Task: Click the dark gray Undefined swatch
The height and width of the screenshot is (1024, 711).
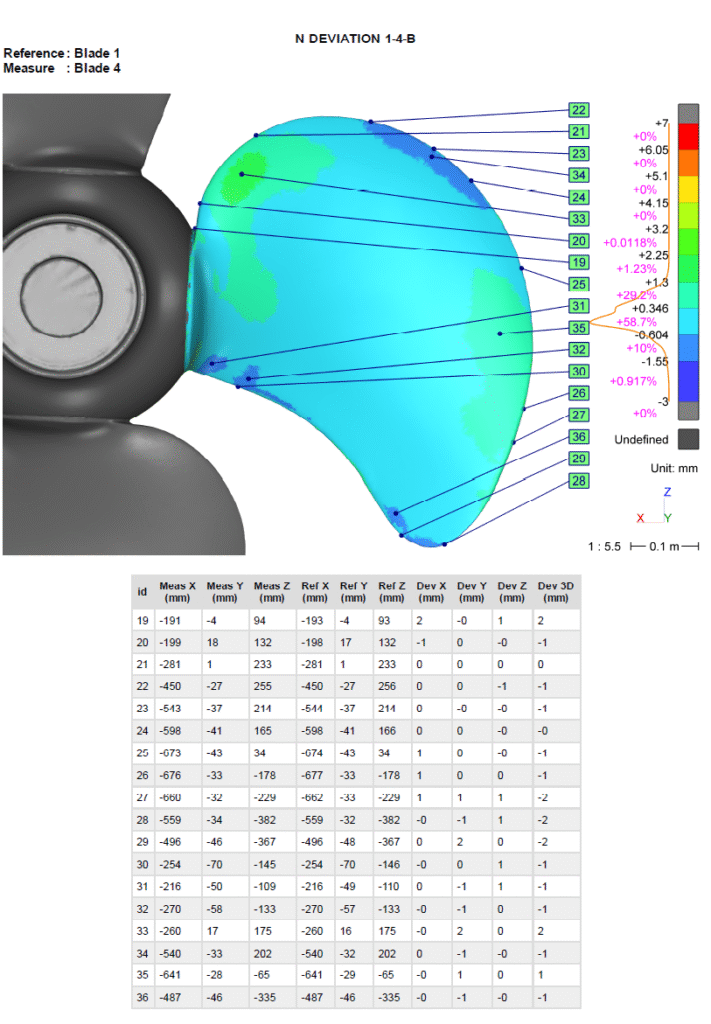Action: [x=688, y=438]
